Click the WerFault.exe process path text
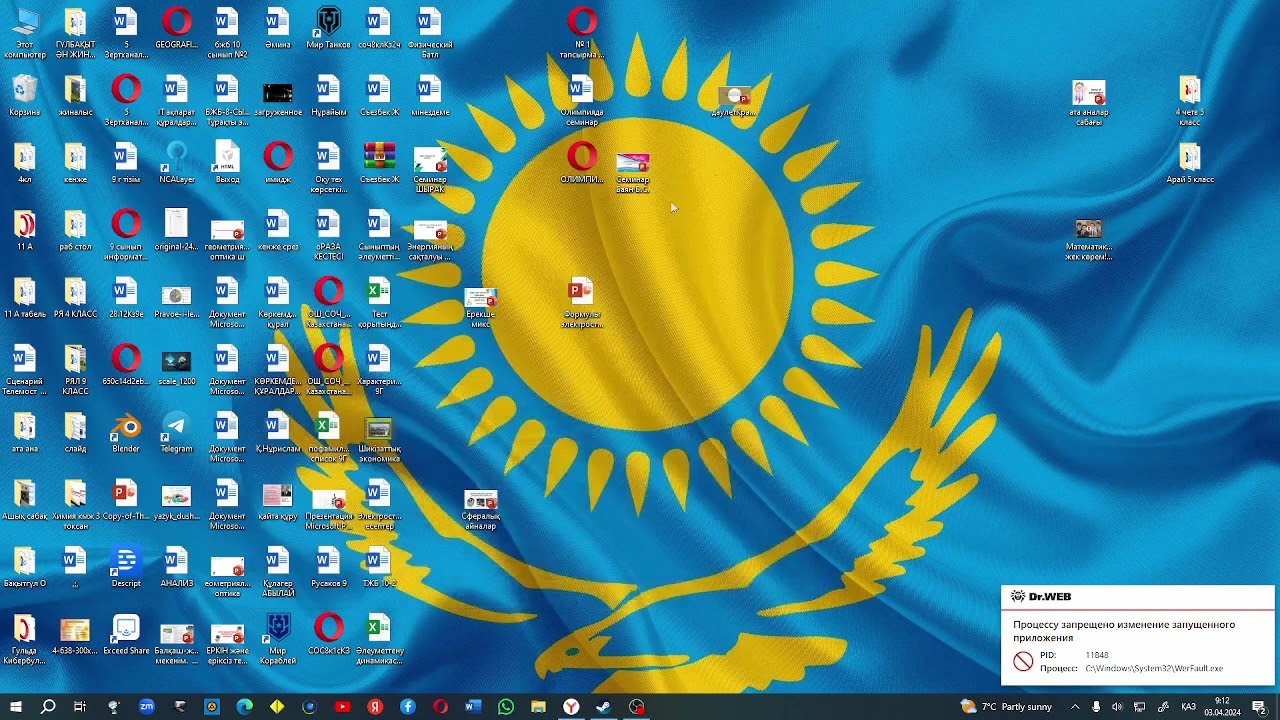The image size is (1280, 720). (x=1153, y=668)
